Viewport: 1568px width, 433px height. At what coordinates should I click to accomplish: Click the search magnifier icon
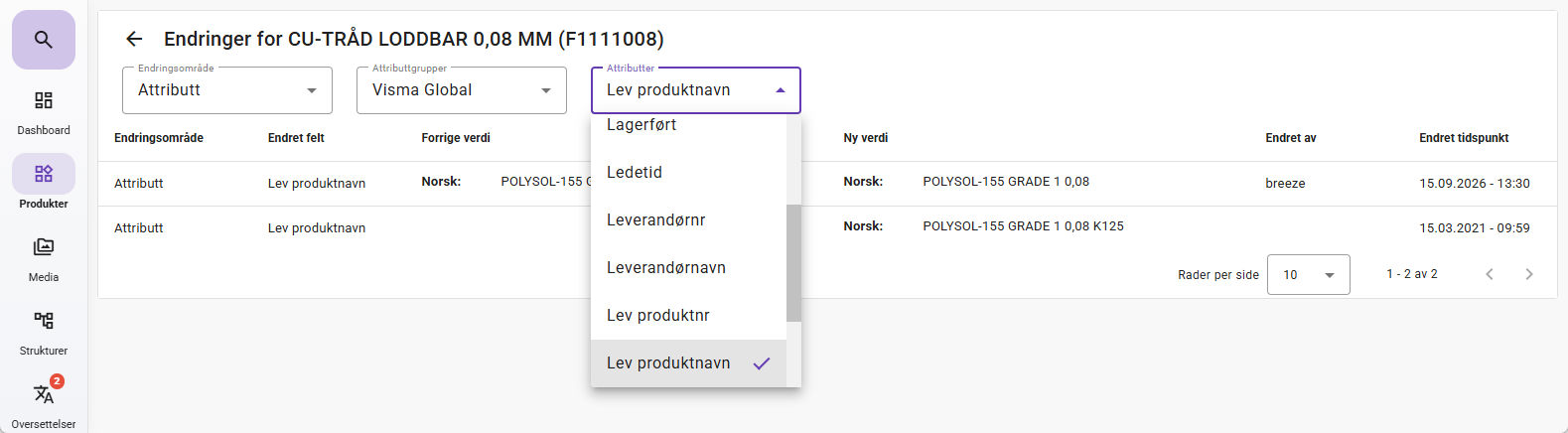(x=43, y=40)
